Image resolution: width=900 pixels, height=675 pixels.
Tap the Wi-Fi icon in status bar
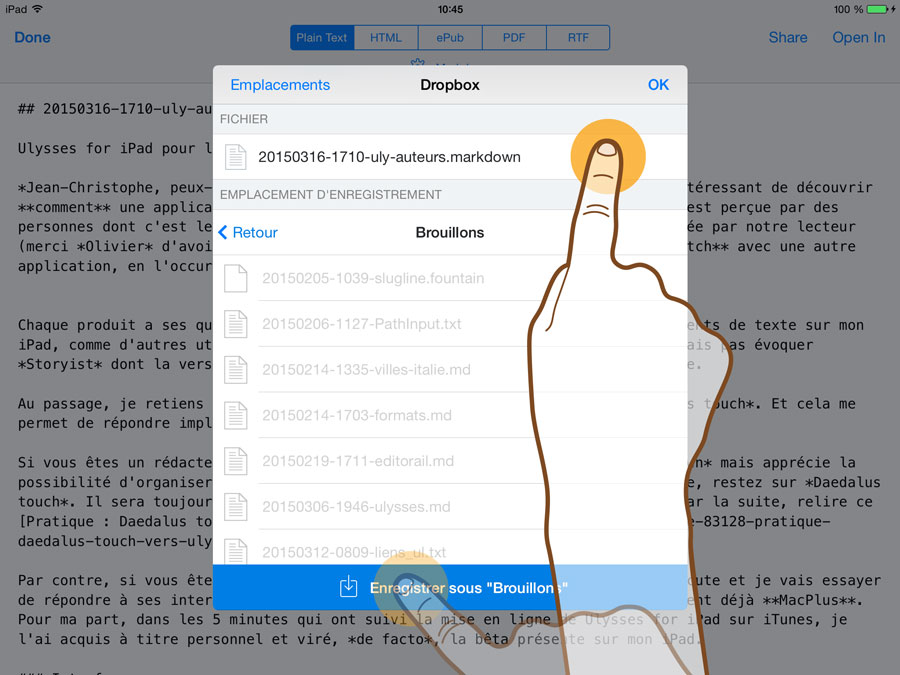point(38,9)
